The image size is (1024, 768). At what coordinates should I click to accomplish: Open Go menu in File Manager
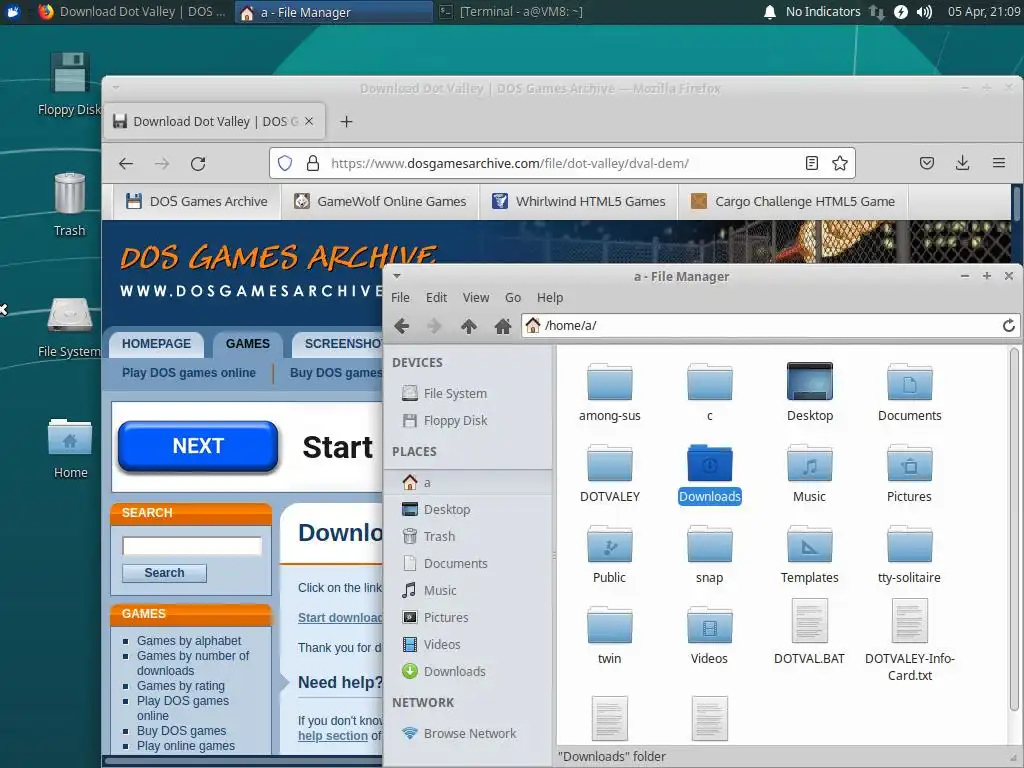click(513, 298)
